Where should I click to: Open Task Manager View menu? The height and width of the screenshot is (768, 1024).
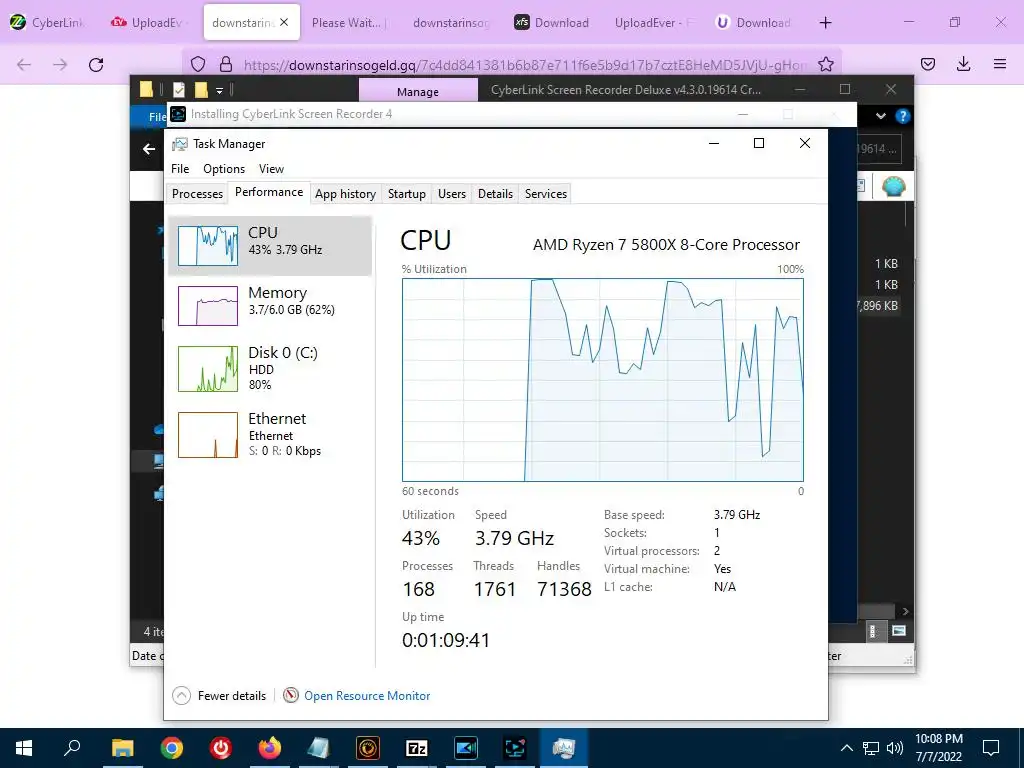pyautogui.click(x=271, y=168)
